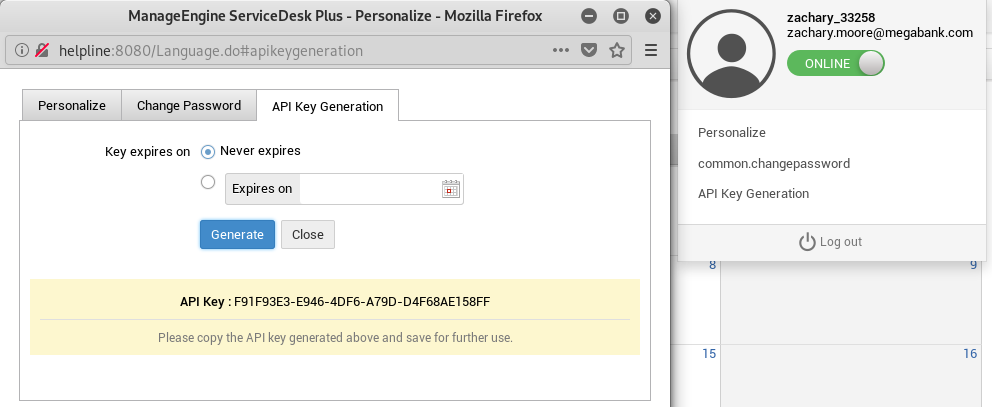The width and height of the screenshot is (992, 407).
Task: Click the site information icon in address bar
Action: tap(22, 50)
